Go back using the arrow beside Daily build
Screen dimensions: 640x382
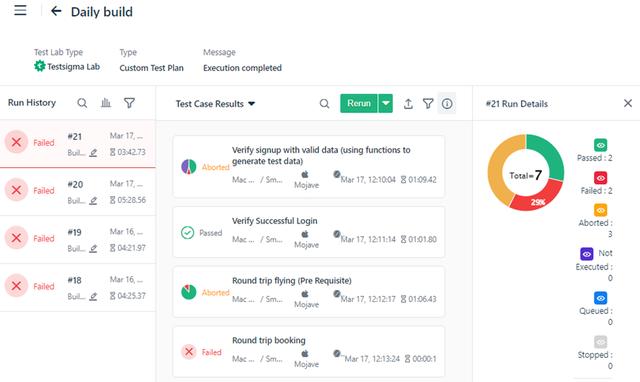coord(56,11)
